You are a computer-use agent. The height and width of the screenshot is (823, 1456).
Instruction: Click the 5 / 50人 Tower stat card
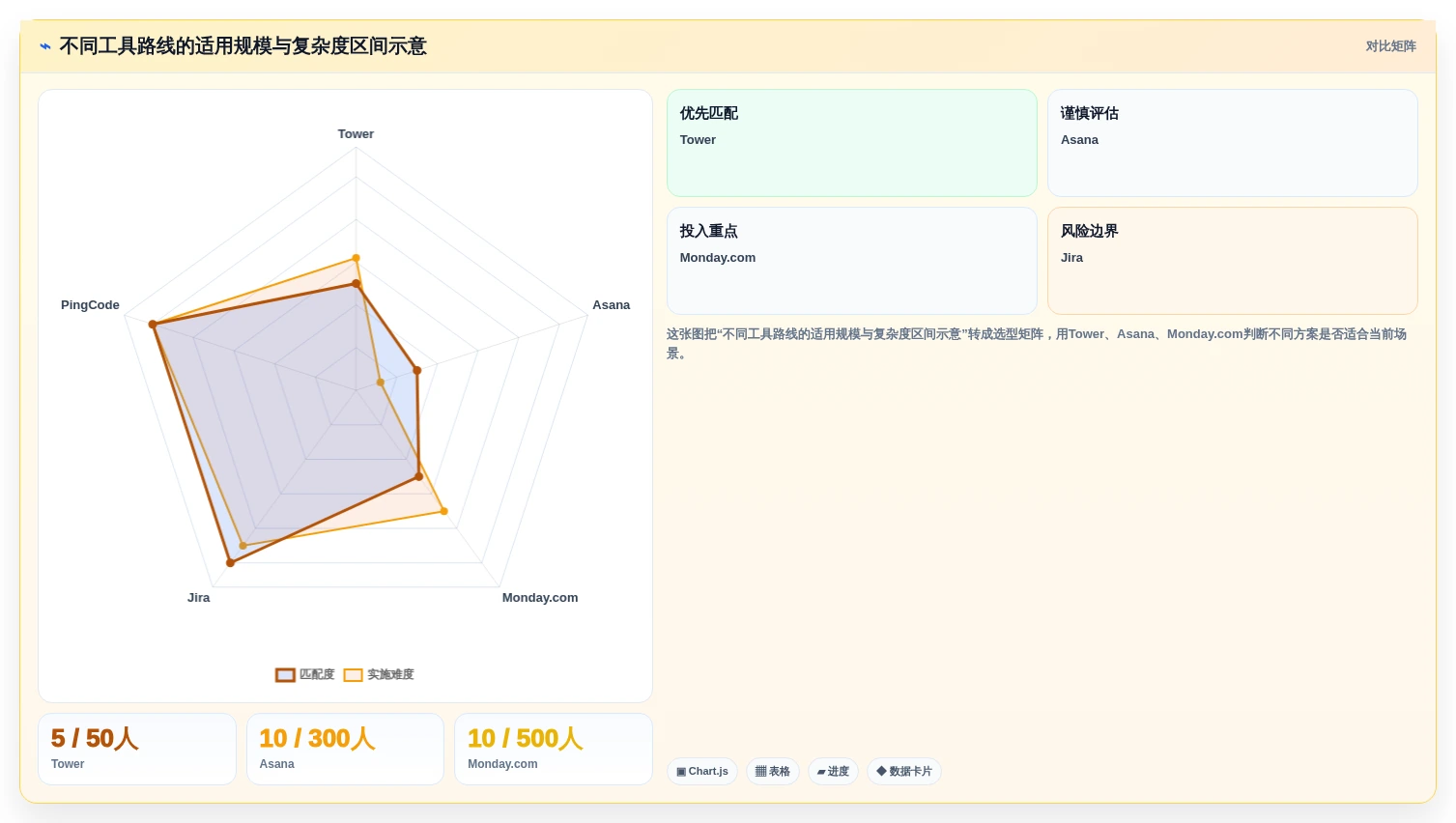[137, 749]
